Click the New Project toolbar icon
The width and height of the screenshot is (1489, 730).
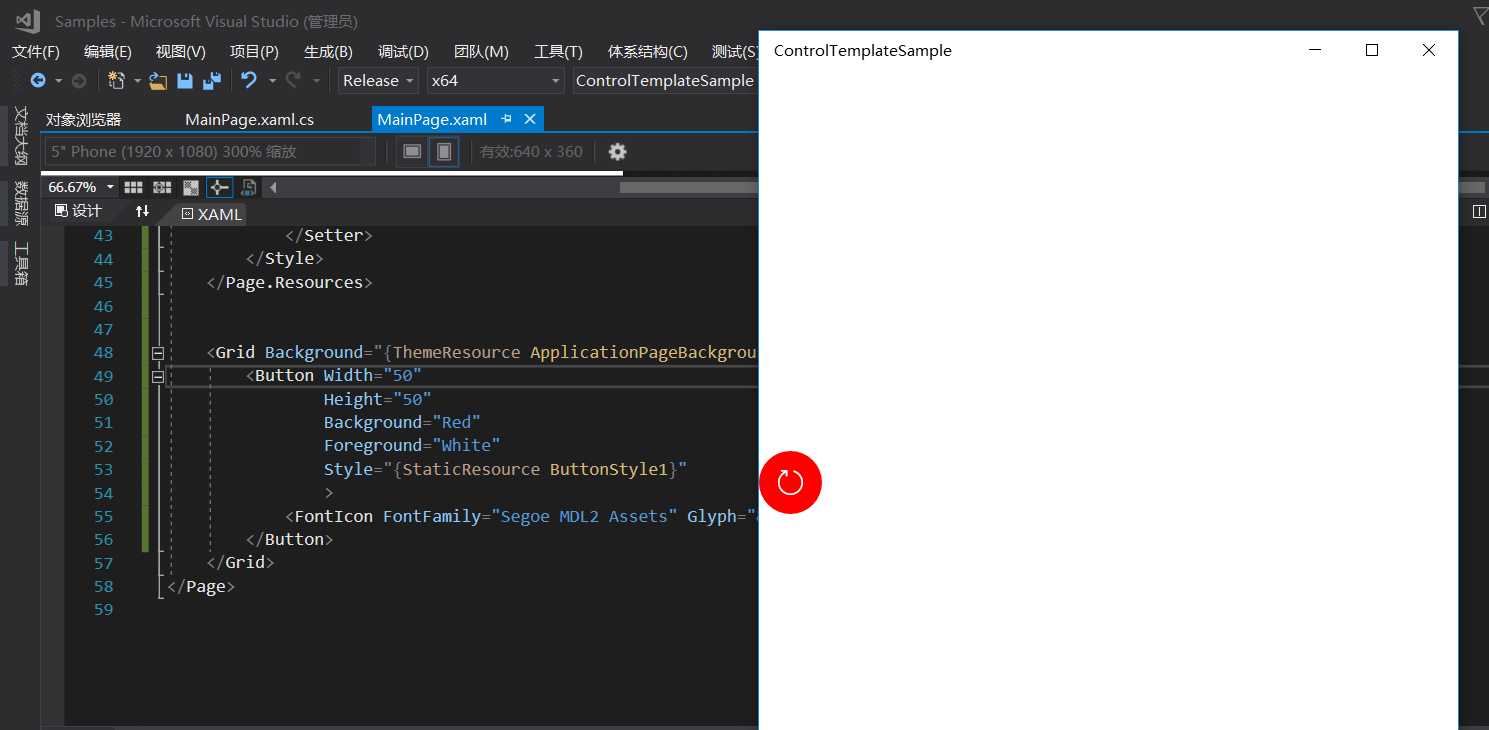tap(116, 81)
